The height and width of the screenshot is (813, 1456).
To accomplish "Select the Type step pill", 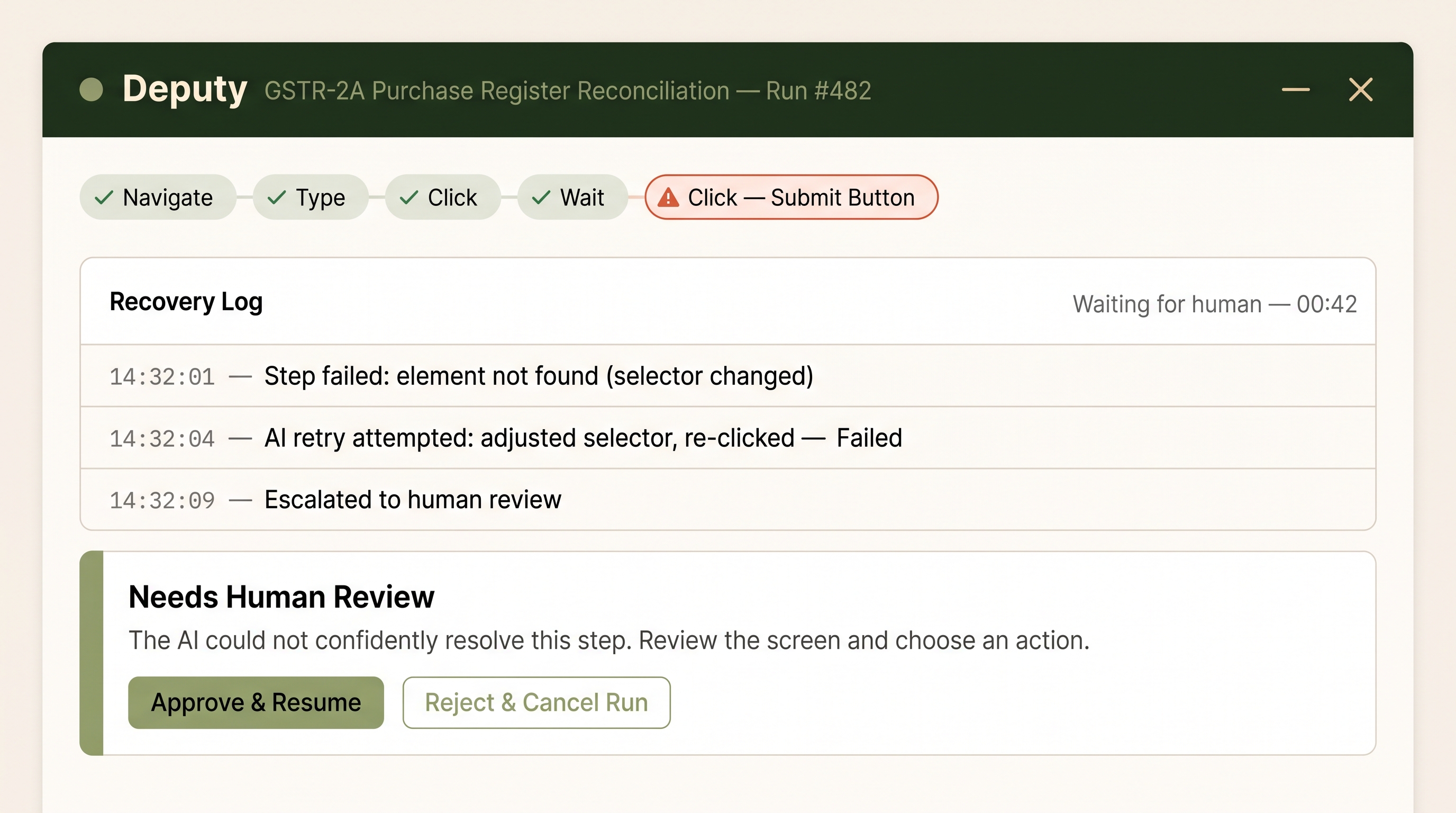I will pos(311,197).
